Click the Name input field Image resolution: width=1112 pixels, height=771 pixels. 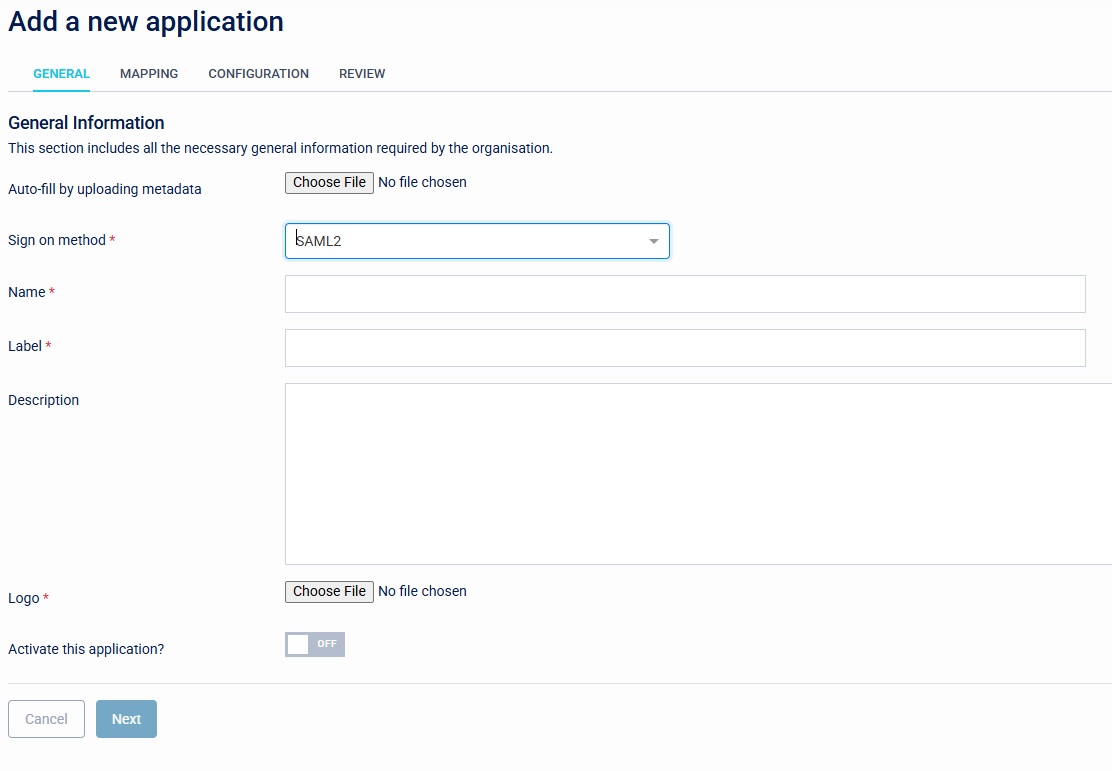(x=685, y=293)
